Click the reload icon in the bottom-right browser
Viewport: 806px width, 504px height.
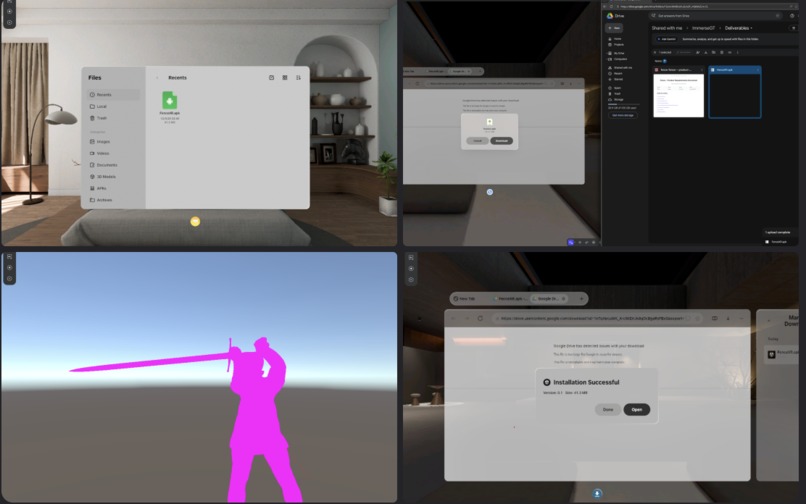(480, 318)
